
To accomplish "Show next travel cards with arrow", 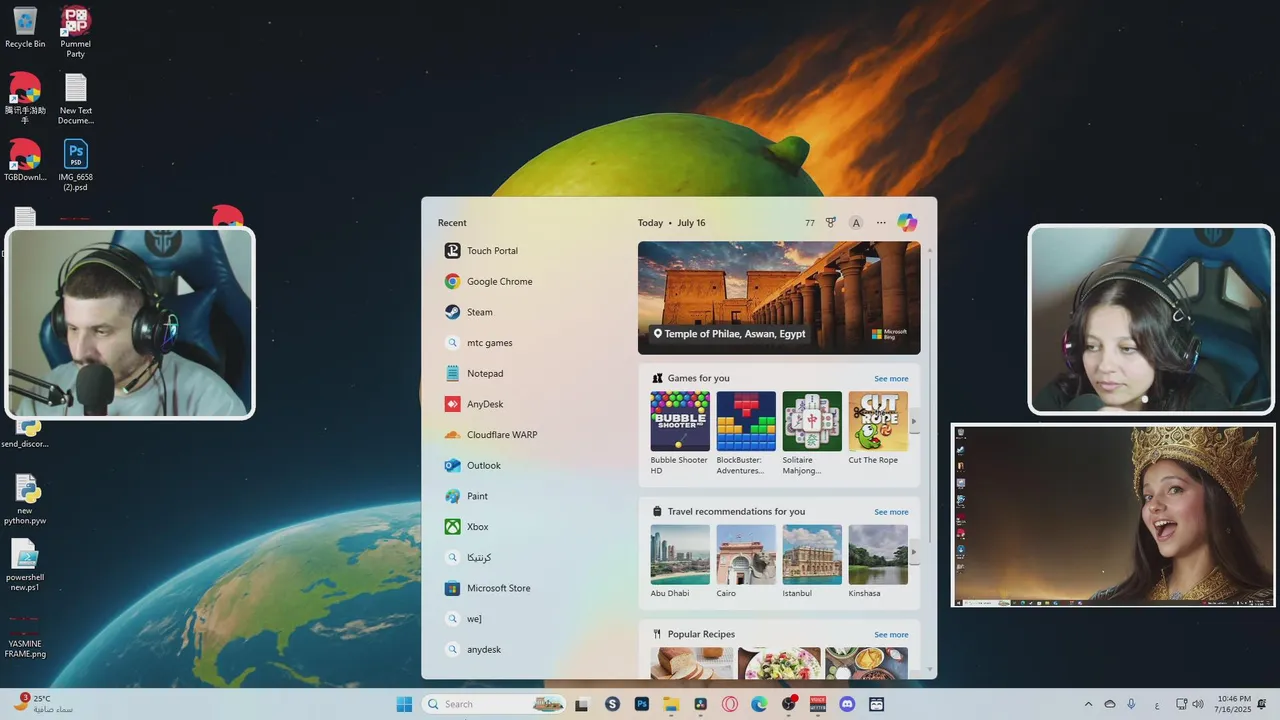I will click(x=913, y=552).
